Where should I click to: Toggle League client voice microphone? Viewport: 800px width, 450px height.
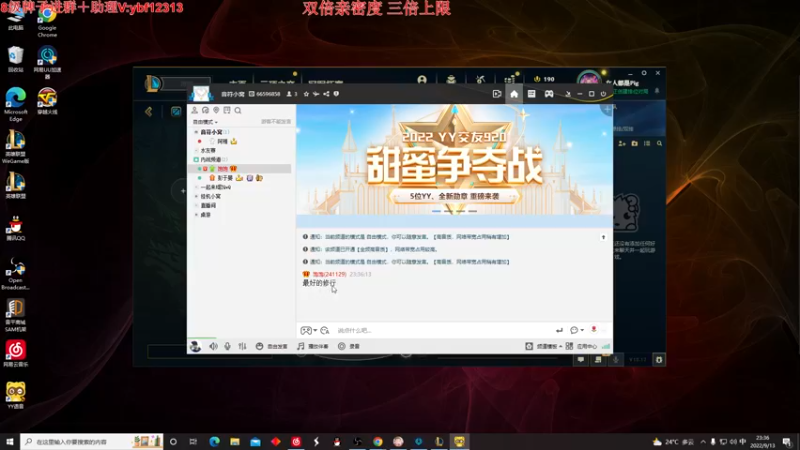point(616,360)
